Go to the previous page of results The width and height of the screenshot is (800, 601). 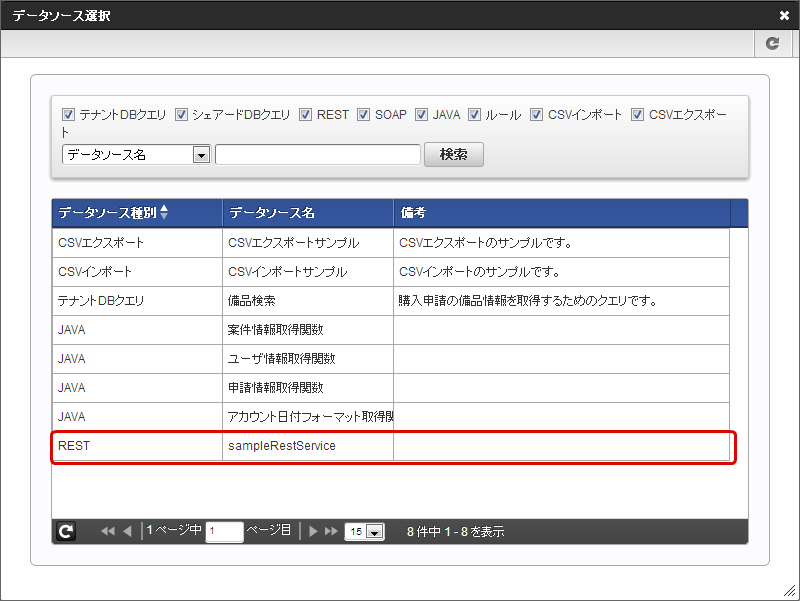click(x=127, y=532)
